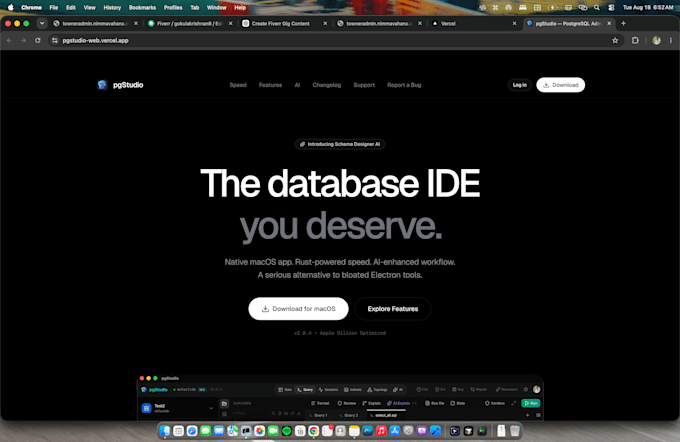Go forward in Chrome history
Screen dimensions: 680x442
coord(23,40)
